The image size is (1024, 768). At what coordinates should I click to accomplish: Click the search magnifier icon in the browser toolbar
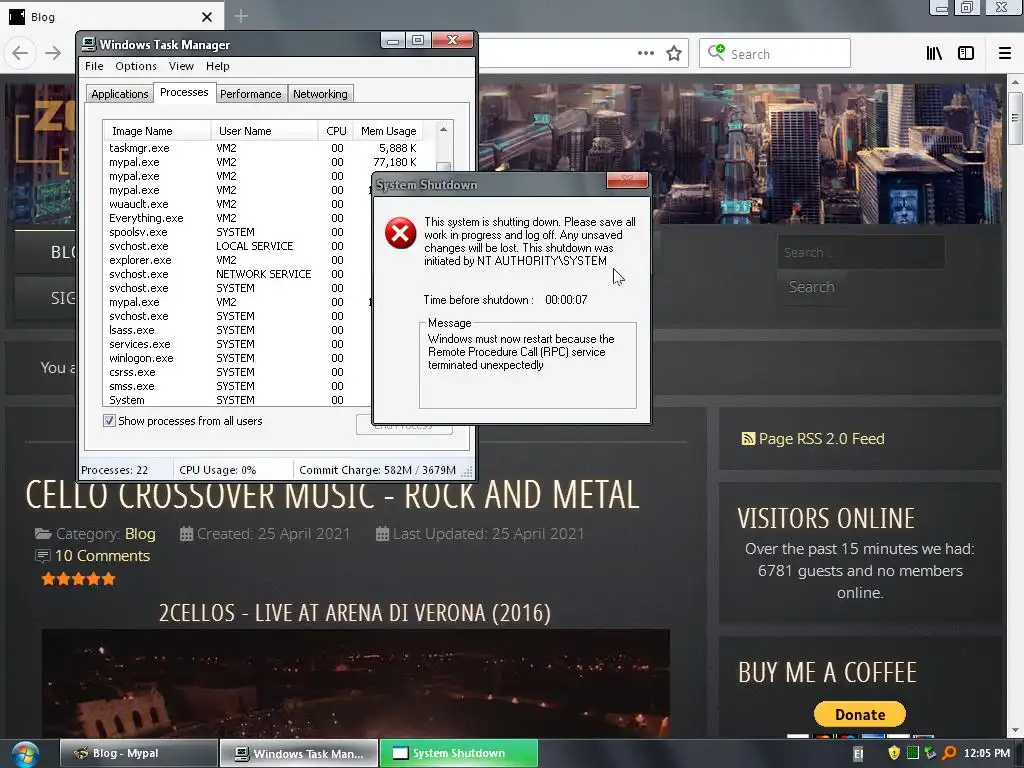tap(716, 52)
